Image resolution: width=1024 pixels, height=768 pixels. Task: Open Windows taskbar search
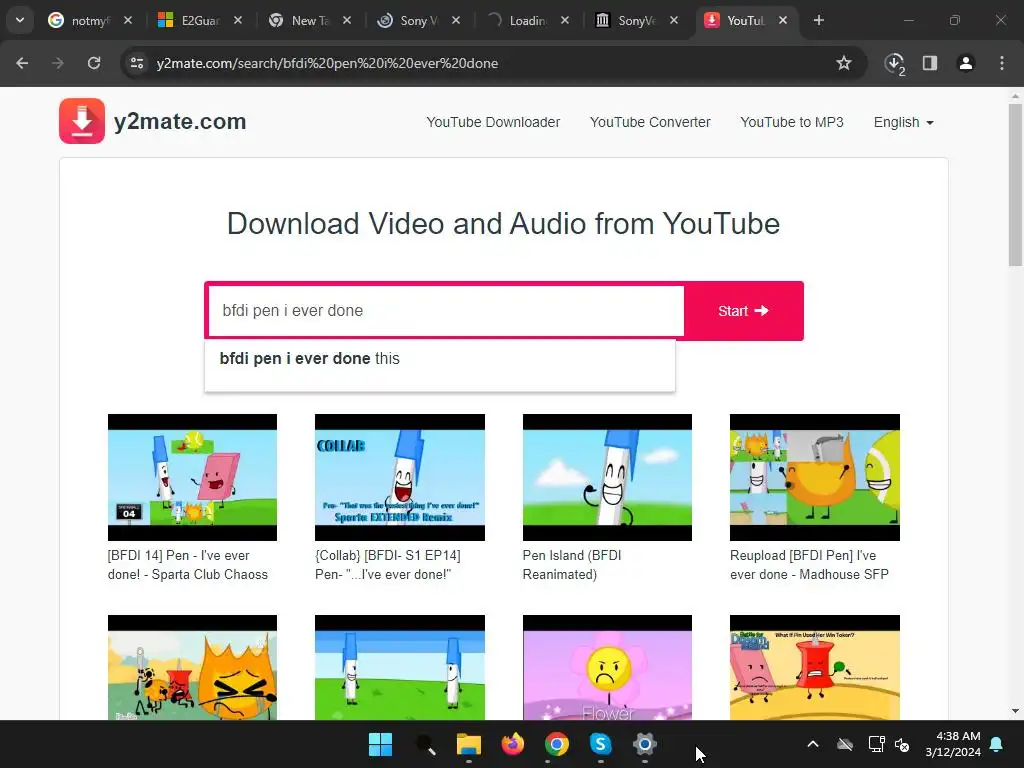(x=425, y=744)
